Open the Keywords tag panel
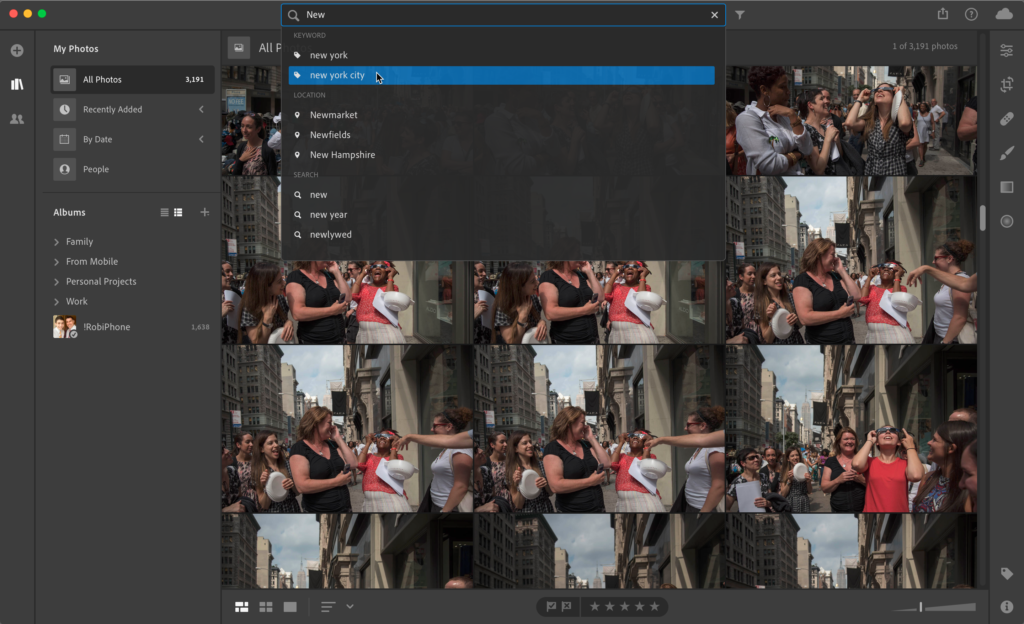 coord(1006,573)
